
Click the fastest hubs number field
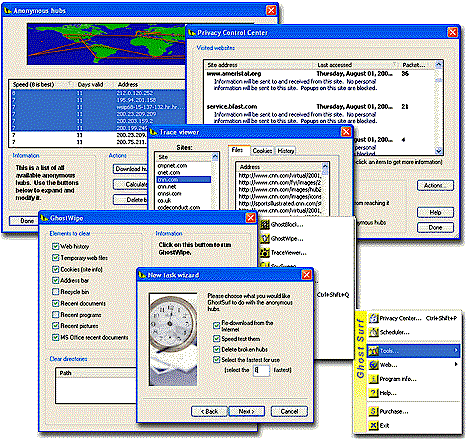coord(261,370)
